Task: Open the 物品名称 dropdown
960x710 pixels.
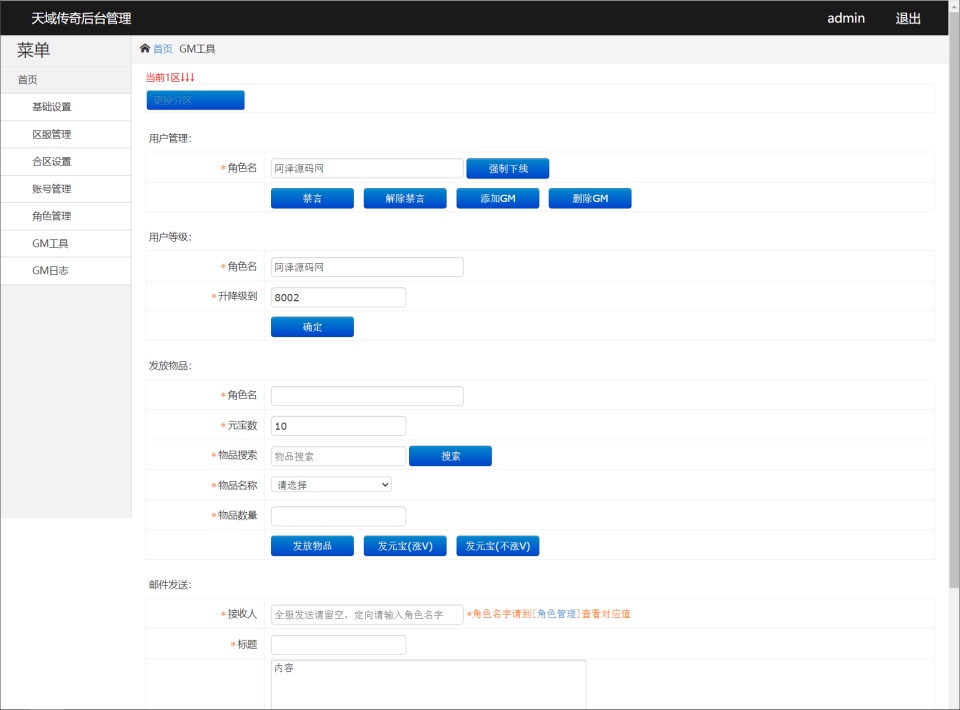Action: click(x=331, y=485)
